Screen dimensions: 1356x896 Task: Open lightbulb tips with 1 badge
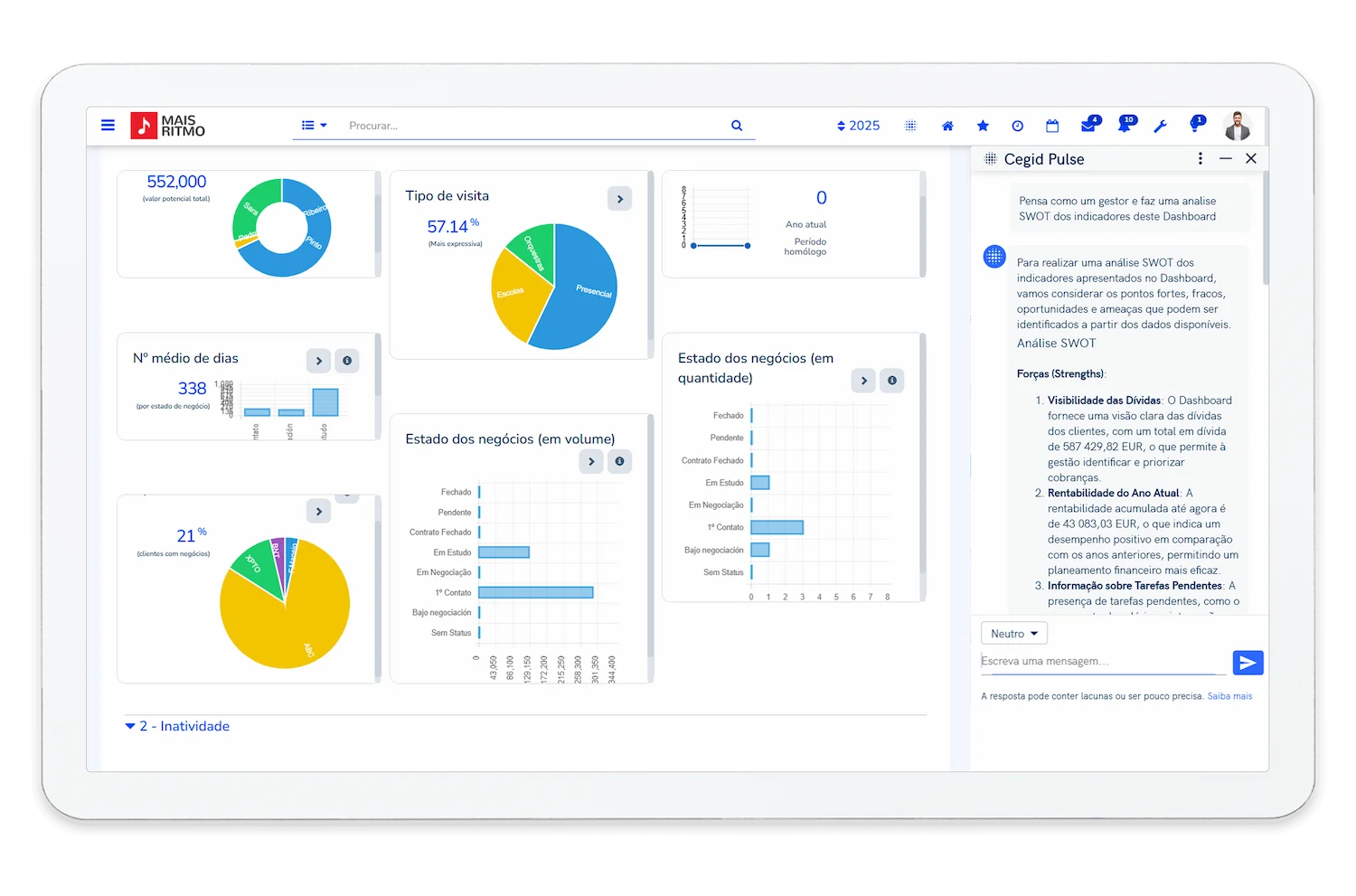click(1195, 126)
